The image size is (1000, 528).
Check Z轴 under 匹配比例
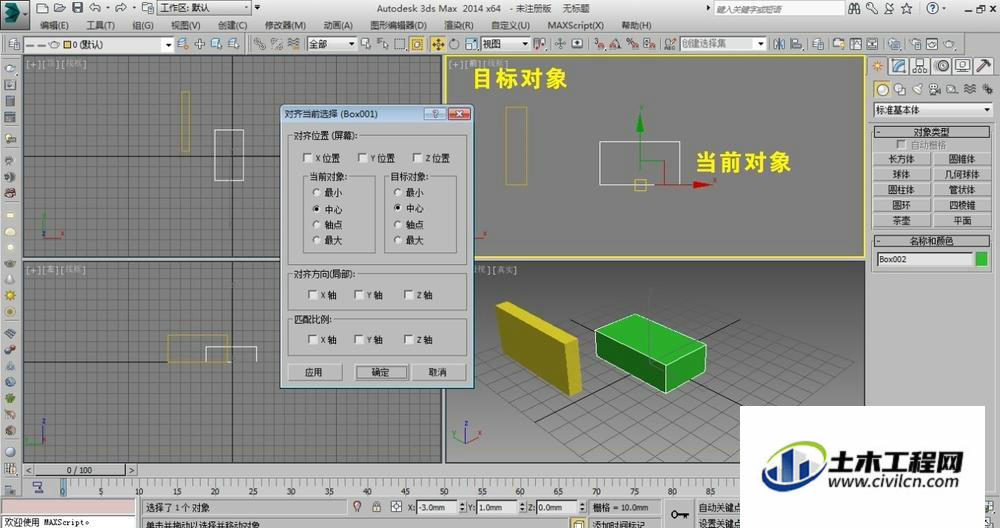click(x=409, y=339)
